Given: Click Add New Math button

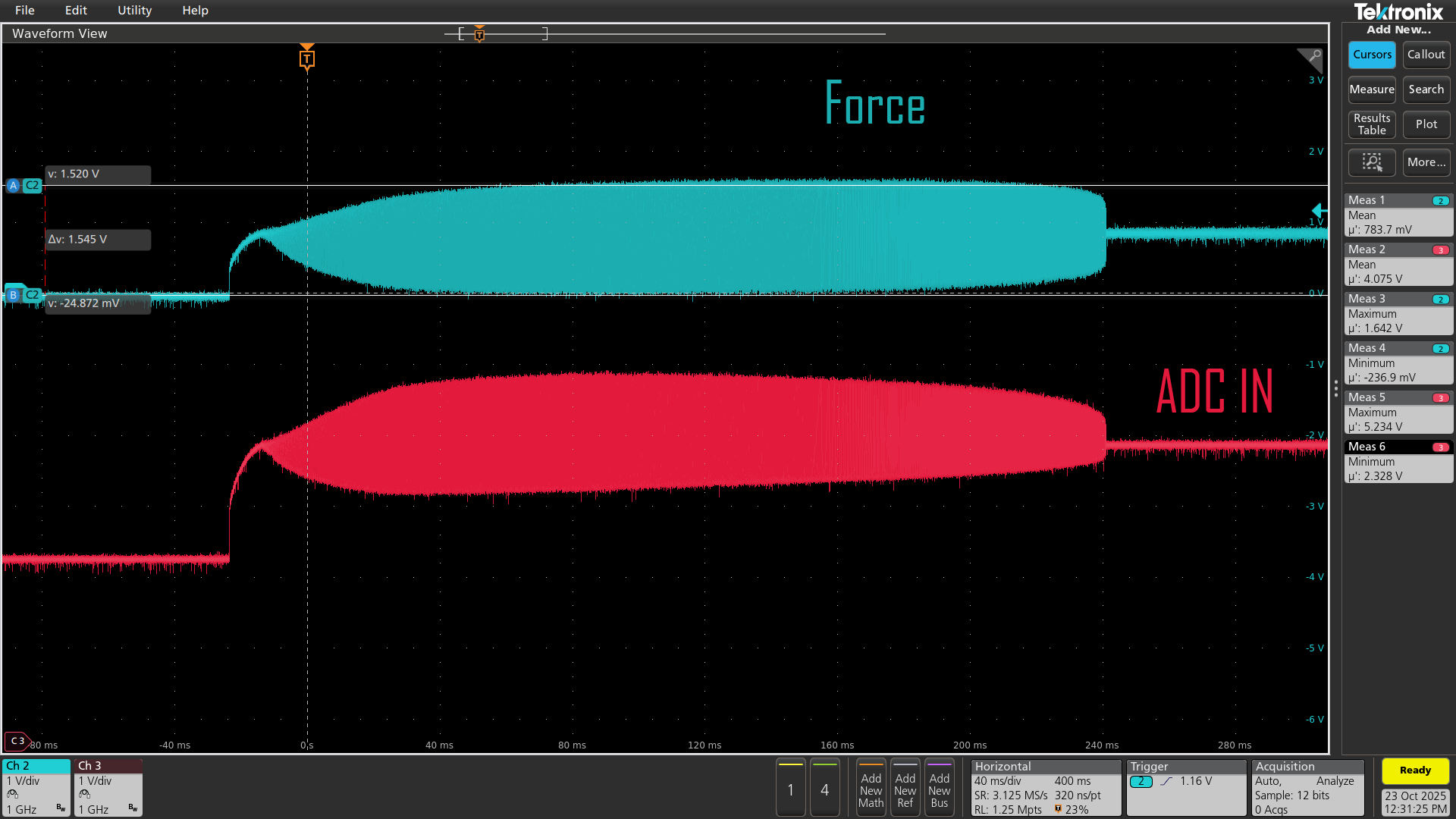Looking at the screenshot, I should click(x=871, y=788).
